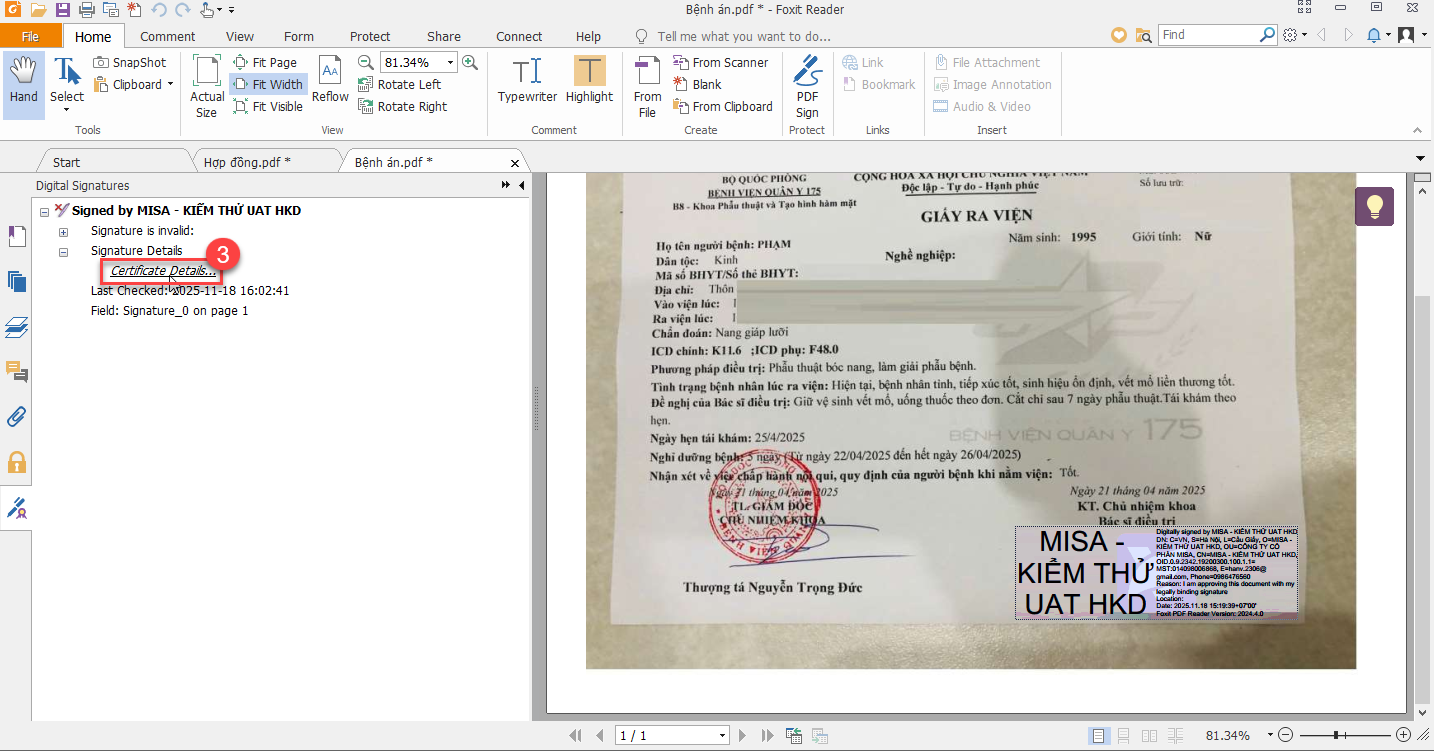Choose Fit Visible view
1434x751 pixels.
pyautogui.click(x=268, y=106)
